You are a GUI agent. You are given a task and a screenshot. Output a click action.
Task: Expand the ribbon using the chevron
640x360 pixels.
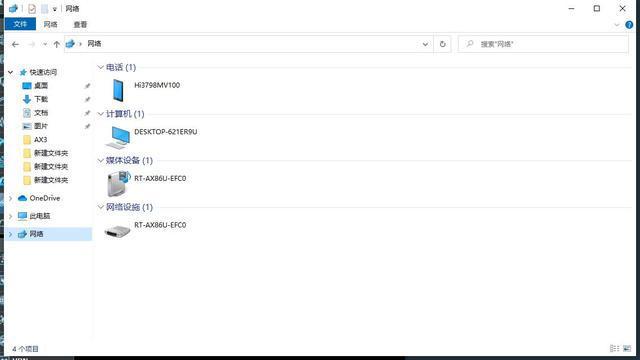617,25
